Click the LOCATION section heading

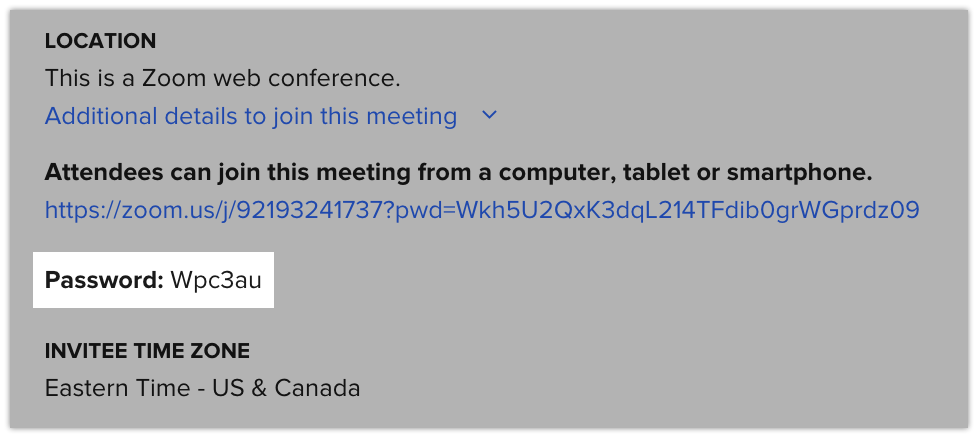100,41
